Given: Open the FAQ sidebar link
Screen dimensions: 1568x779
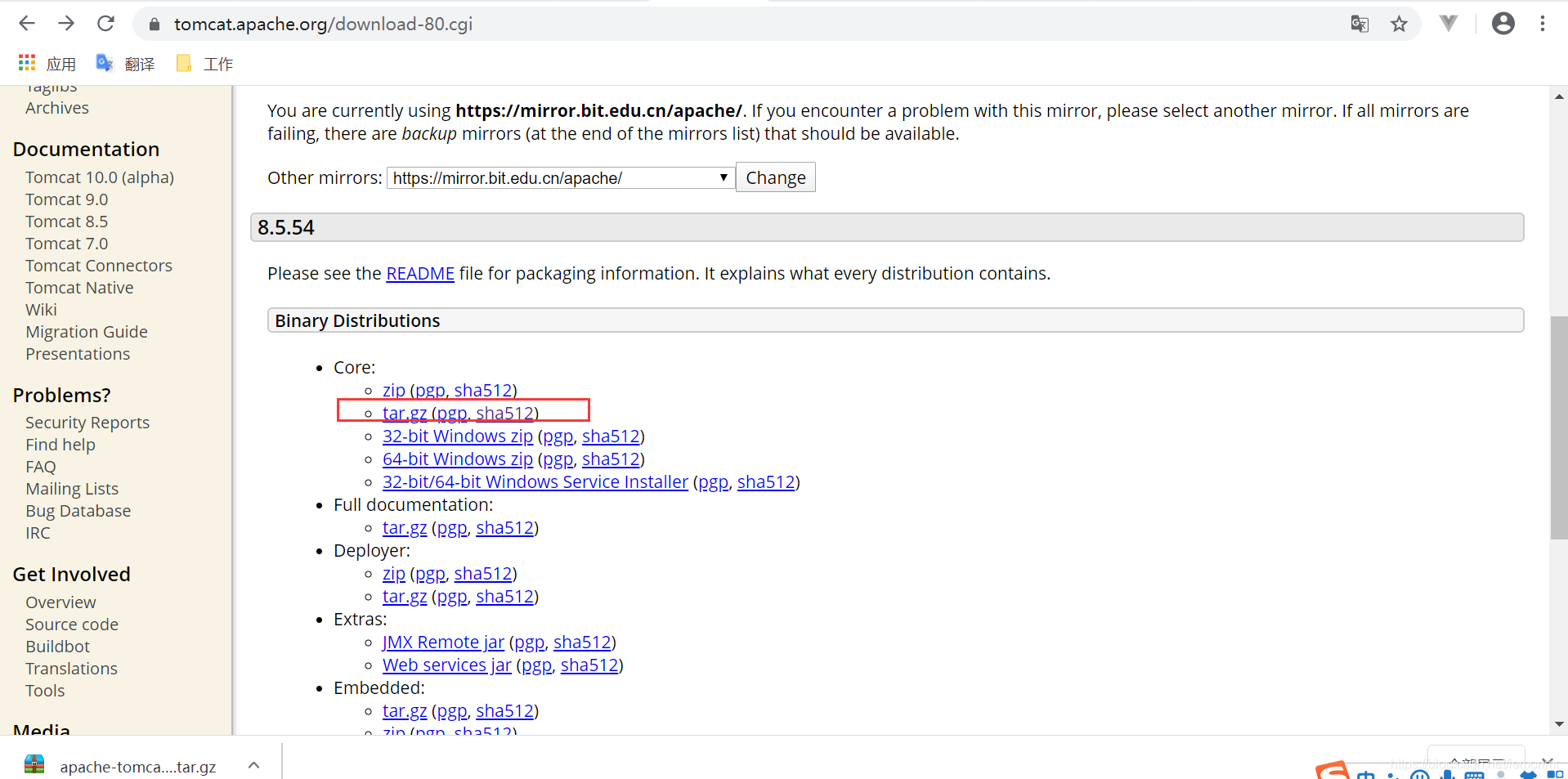Looking at the screenshot, I should point(41,467).
